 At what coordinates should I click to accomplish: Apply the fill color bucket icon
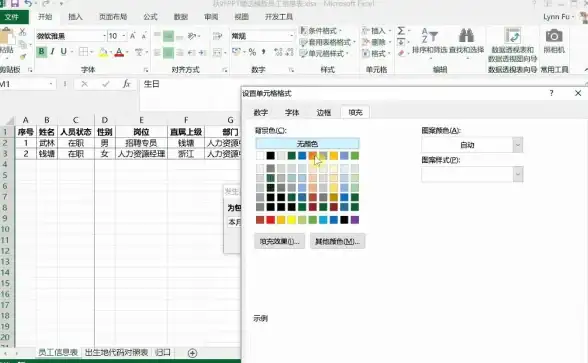(103, 52)
